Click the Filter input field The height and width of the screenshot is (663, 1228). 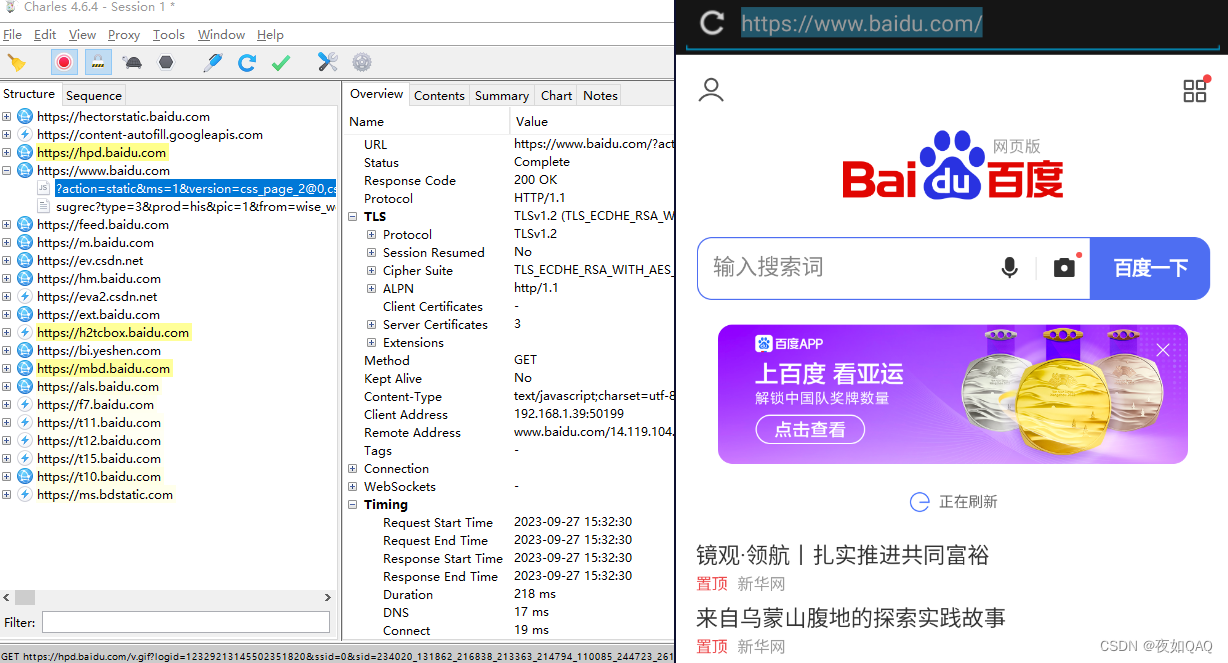tap(186, 622)
